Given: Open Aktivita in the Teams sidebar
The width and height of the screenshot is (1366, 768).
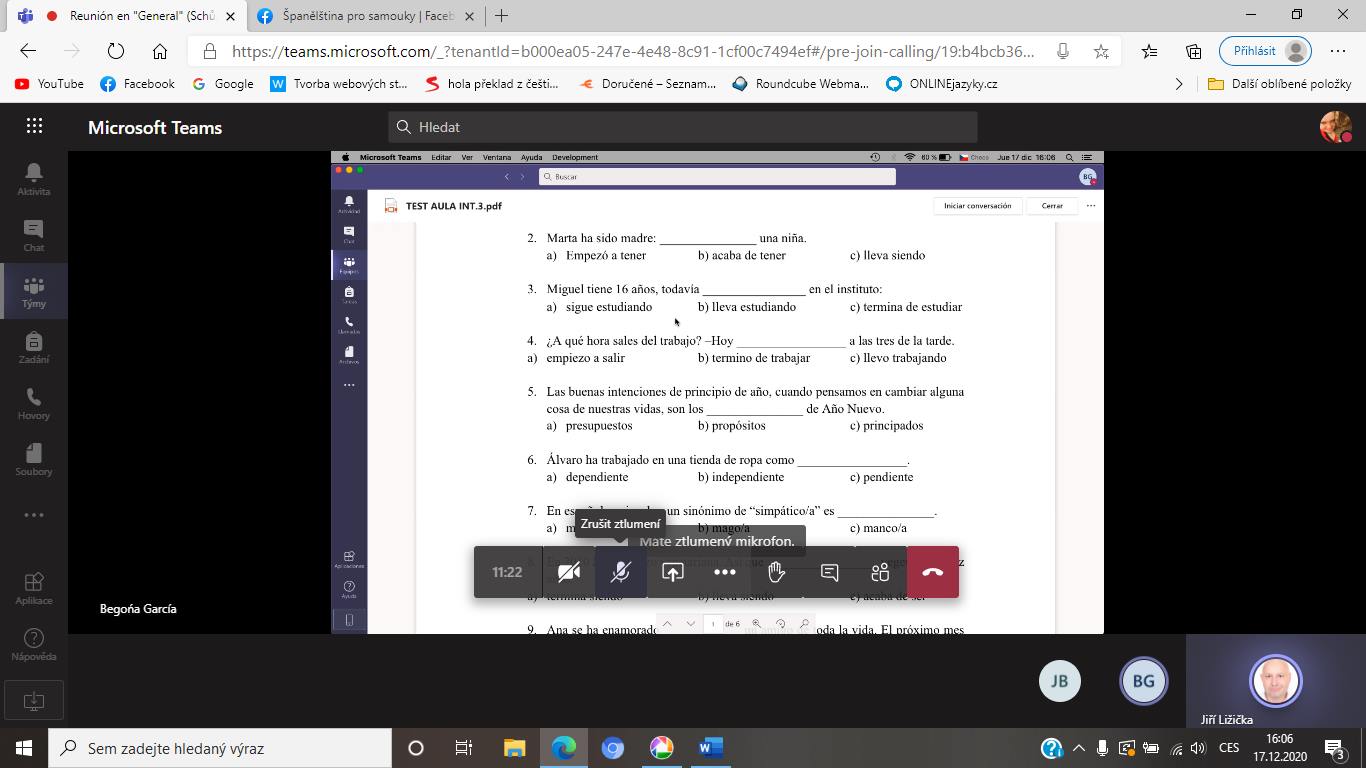Looking at the screenshot, I should (x=34, y=179).
